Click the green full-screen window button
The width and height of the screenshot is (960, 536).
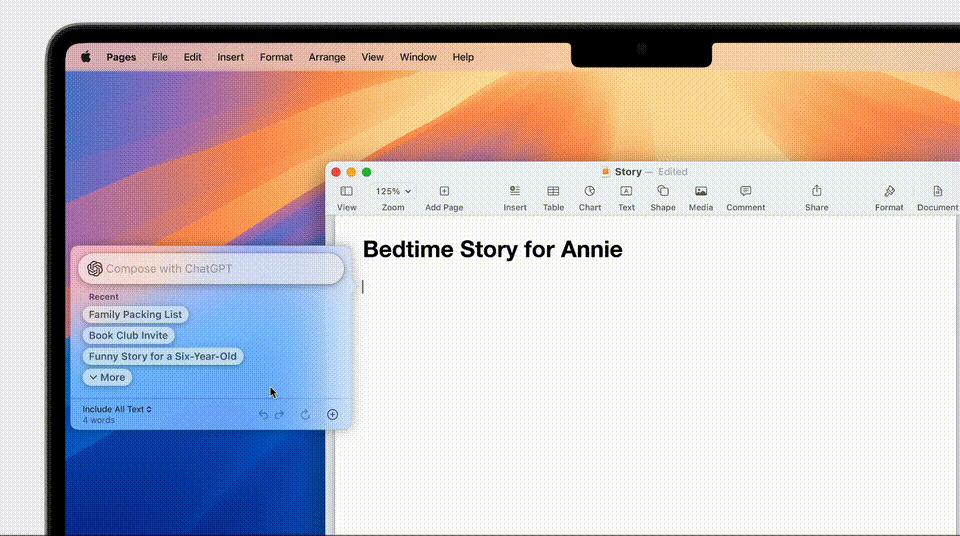(x=367, y=172)
